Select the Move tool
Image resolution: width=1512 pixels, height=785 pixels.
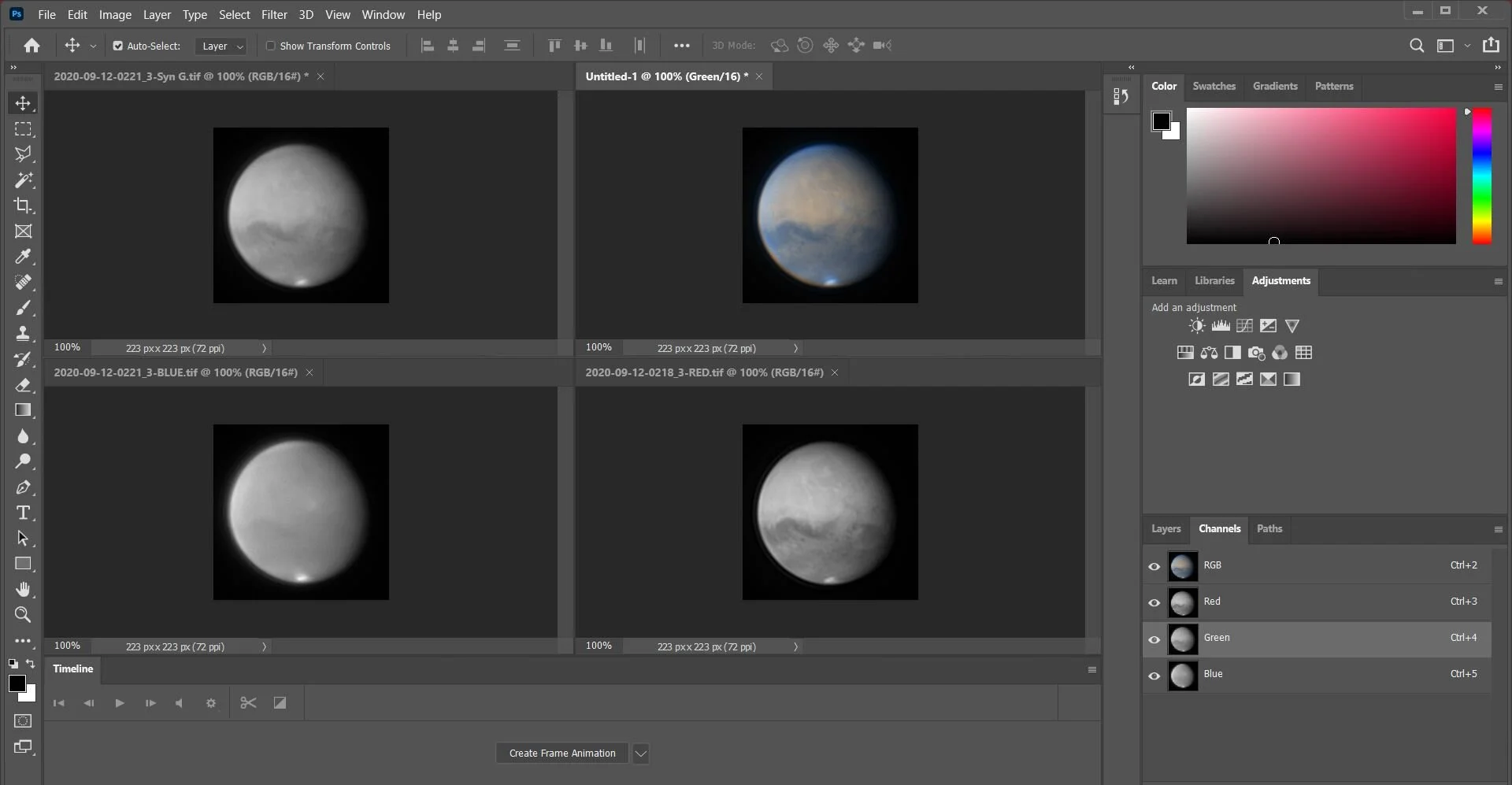(x=24, y=103)
